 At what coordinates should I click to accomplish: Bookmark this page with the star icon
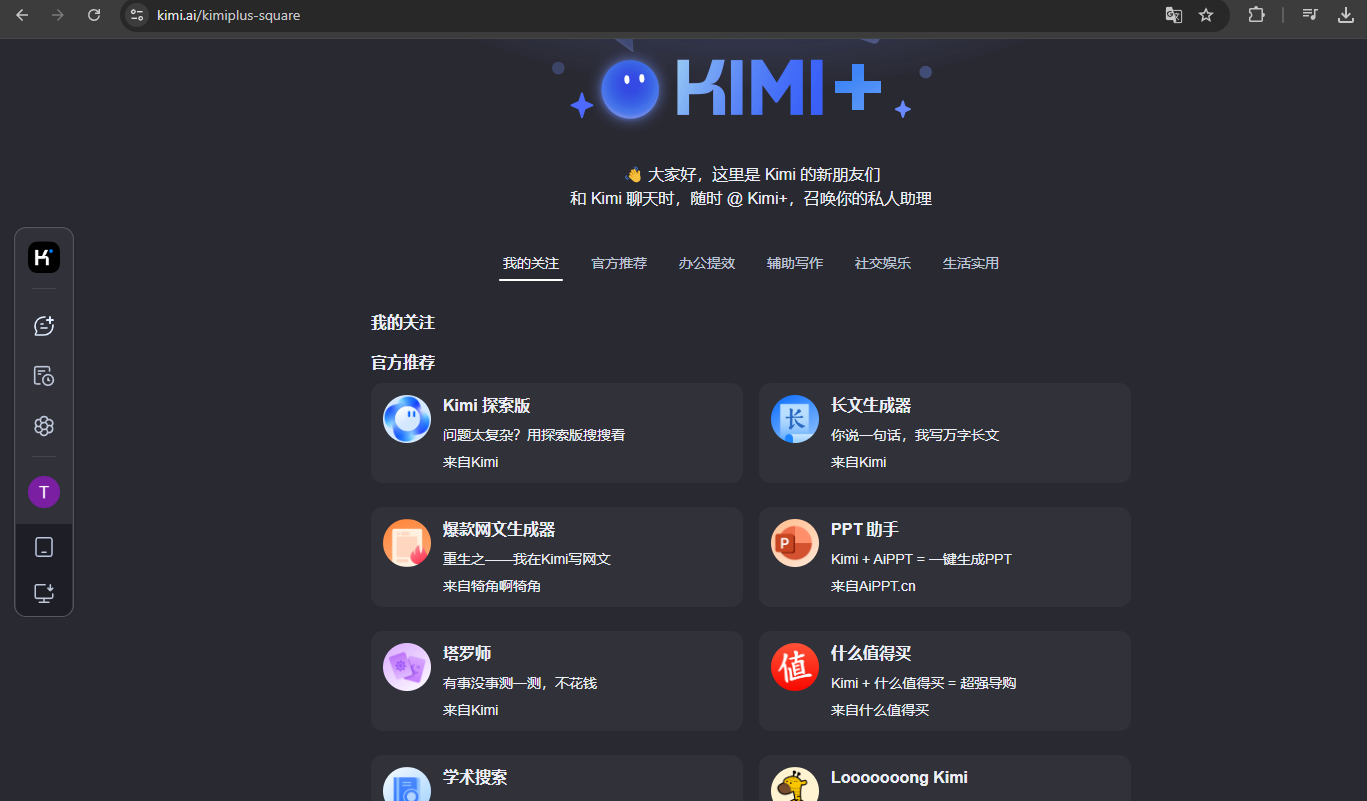point(1206,15)
